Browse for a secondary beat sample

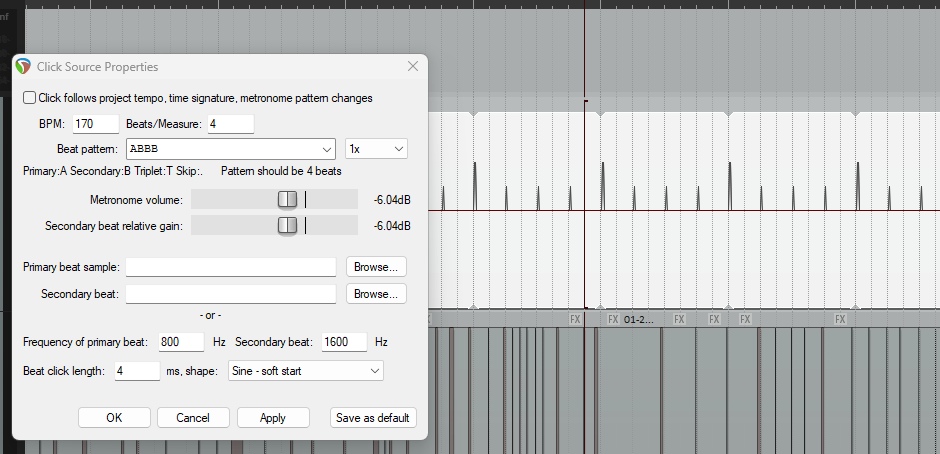[x=376, y=294]
